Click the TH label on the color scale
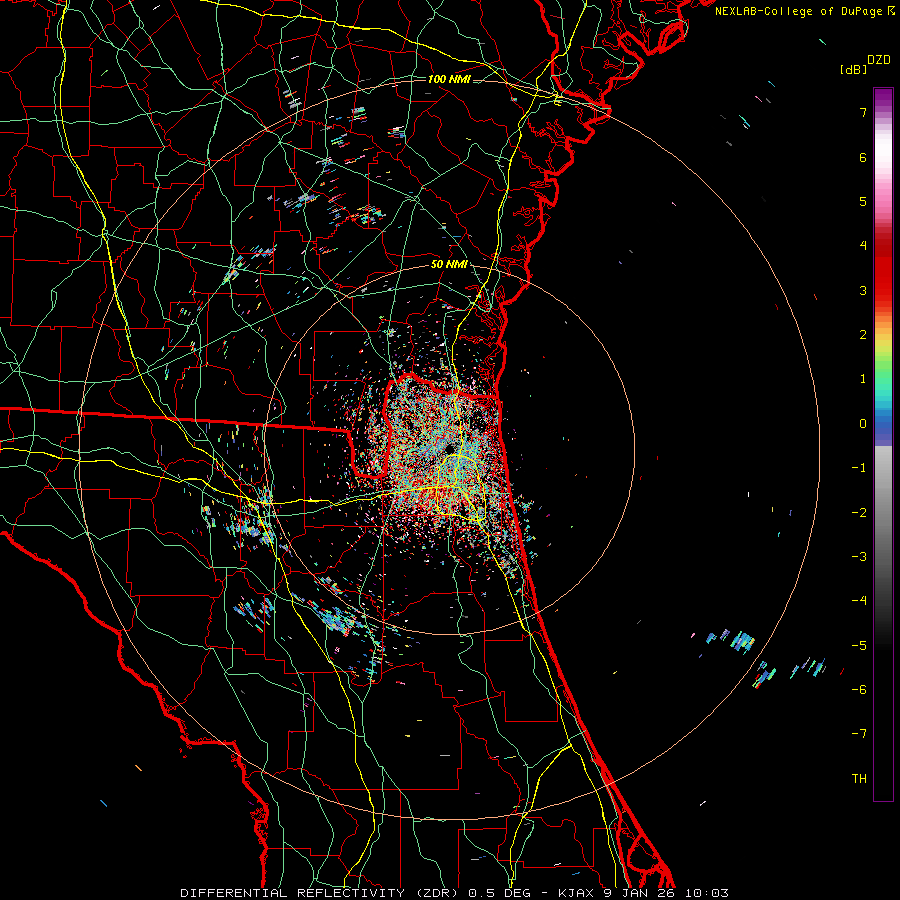The width and height of the screenshot is (900, 900). [859, 778]
